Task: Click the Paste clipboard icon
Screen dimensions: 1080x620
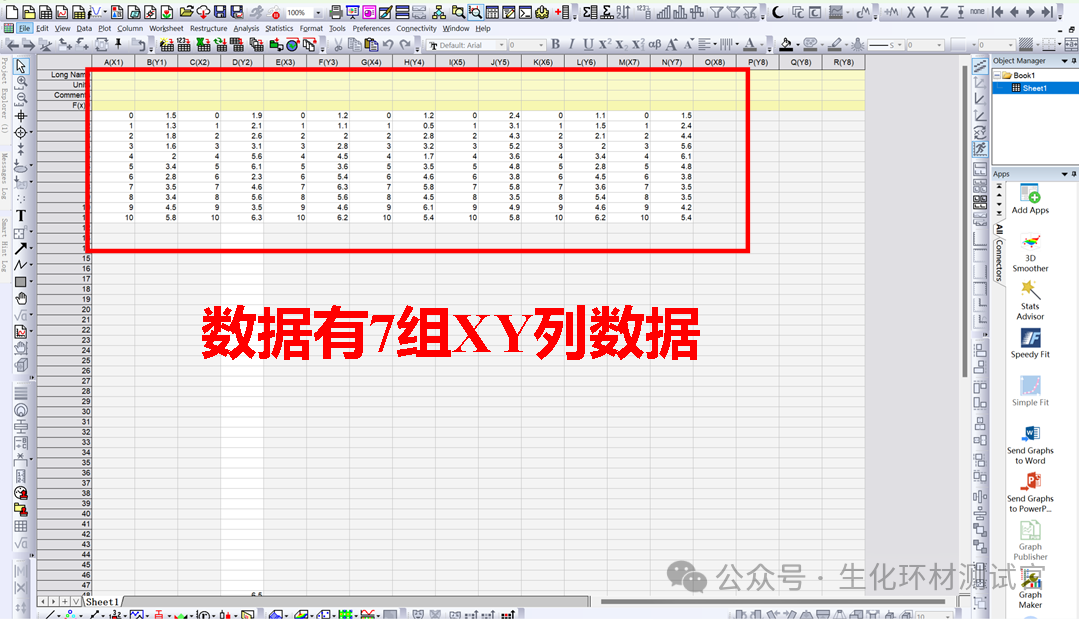Action: pyautogui.click(x=371, y=45)
